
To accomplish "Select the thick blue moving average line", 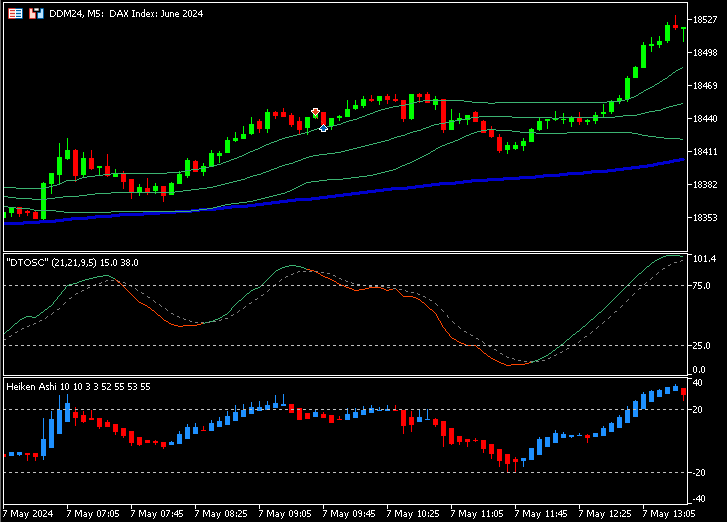I will click(343, 194).
